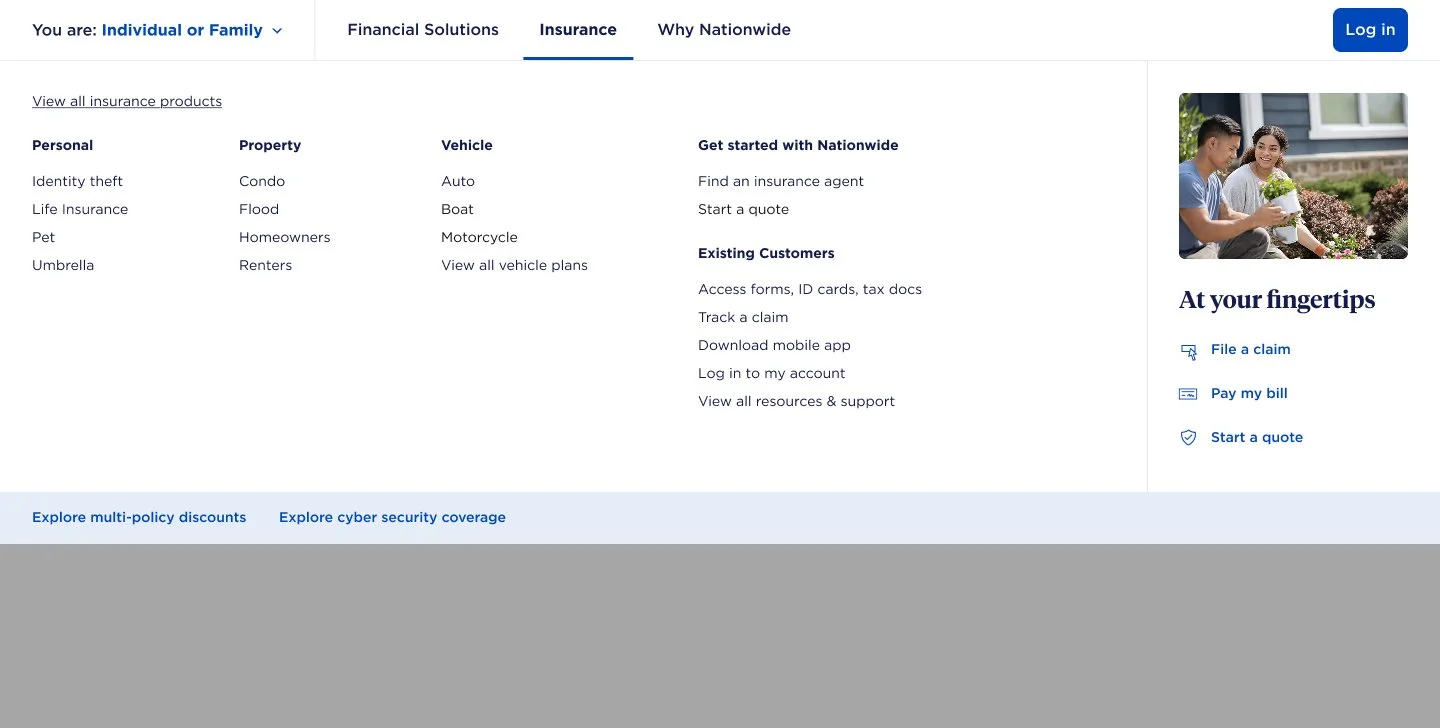This screenshot has height=728, width=1440.
Task: Select Flood insurance
Action: click(x=259, y=209)
